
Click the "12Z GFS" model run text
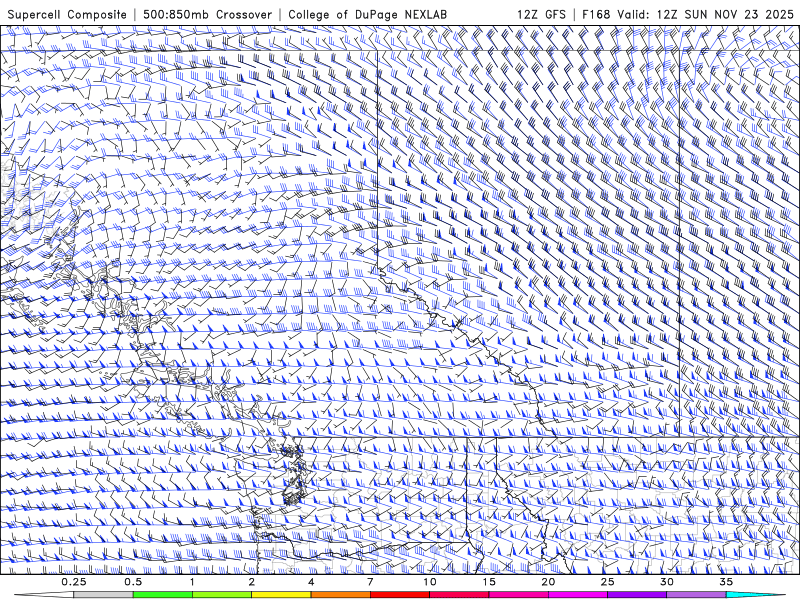pyautogui.click(x=541, y=14)
